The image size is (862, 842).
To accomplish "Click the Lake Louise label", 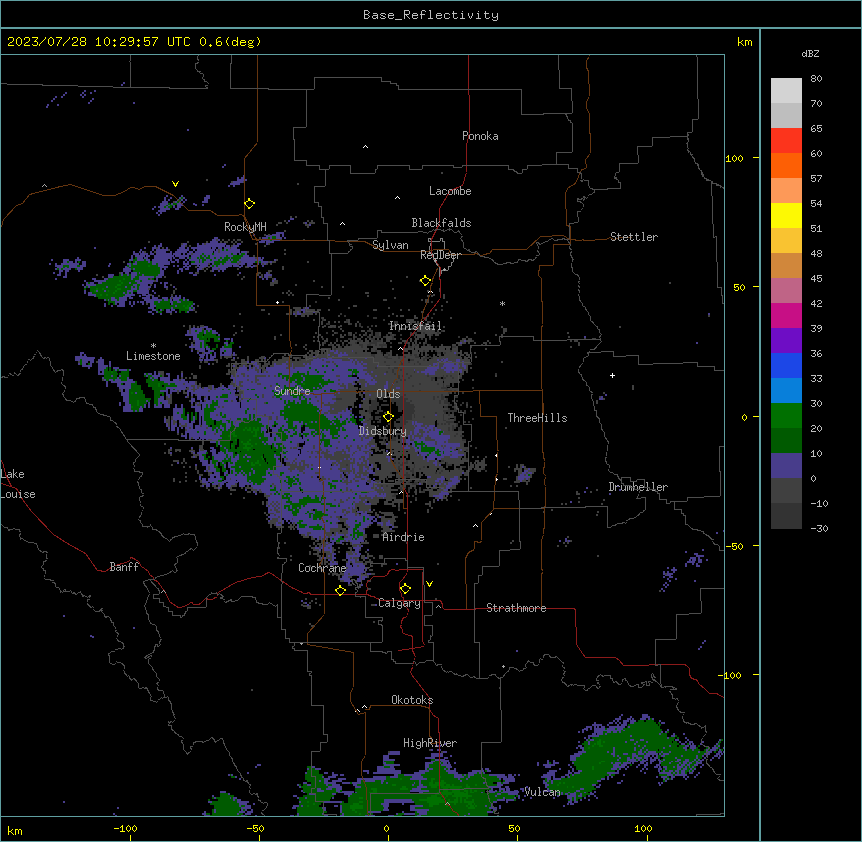I will pos(16,484).
